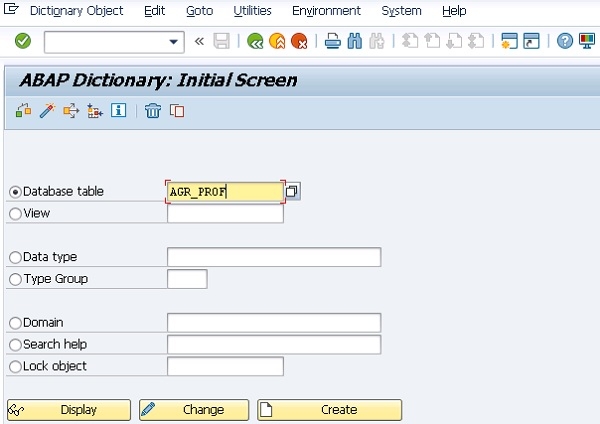Collapse command field with double chevron
The height and width of the screenshot is (424, 600).
tap(199, 41)
